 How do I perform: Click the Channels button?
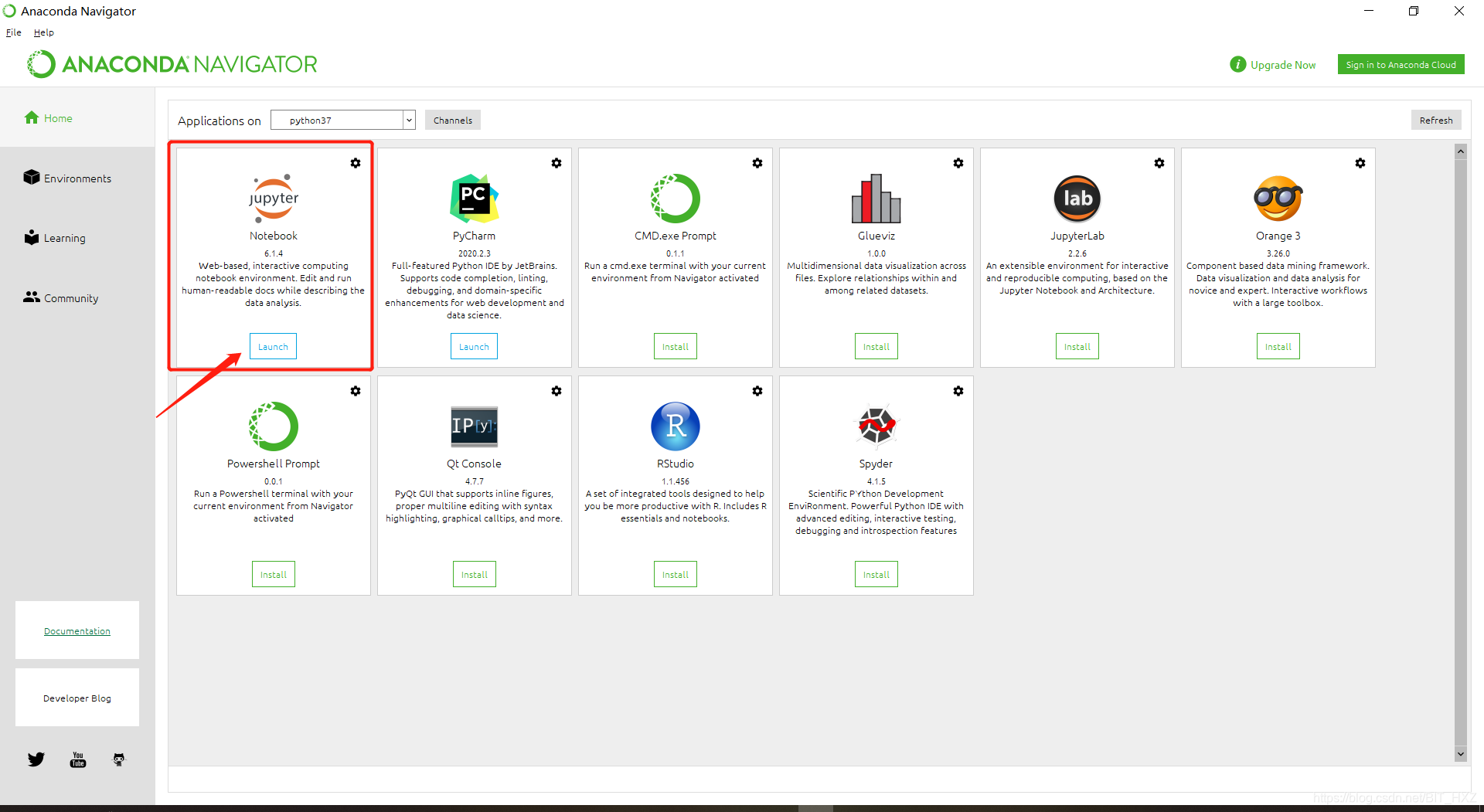pyautogui.click(x=453, y=120)
